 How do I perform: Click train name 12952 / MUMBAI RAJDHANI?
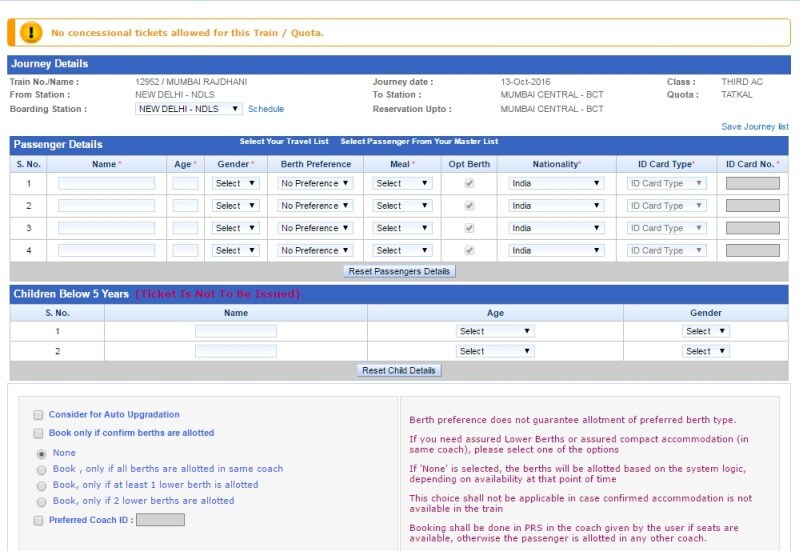pos(191,82)
